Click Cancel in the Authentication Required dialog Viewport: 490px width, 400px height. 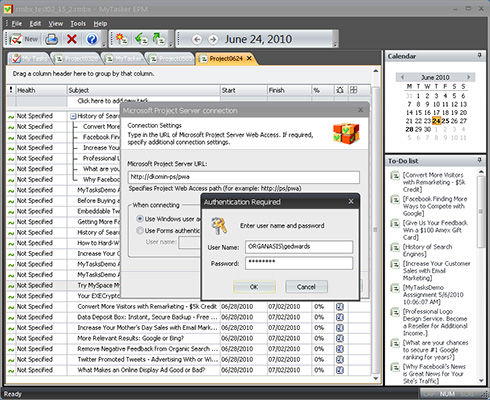tap(306, 287)
